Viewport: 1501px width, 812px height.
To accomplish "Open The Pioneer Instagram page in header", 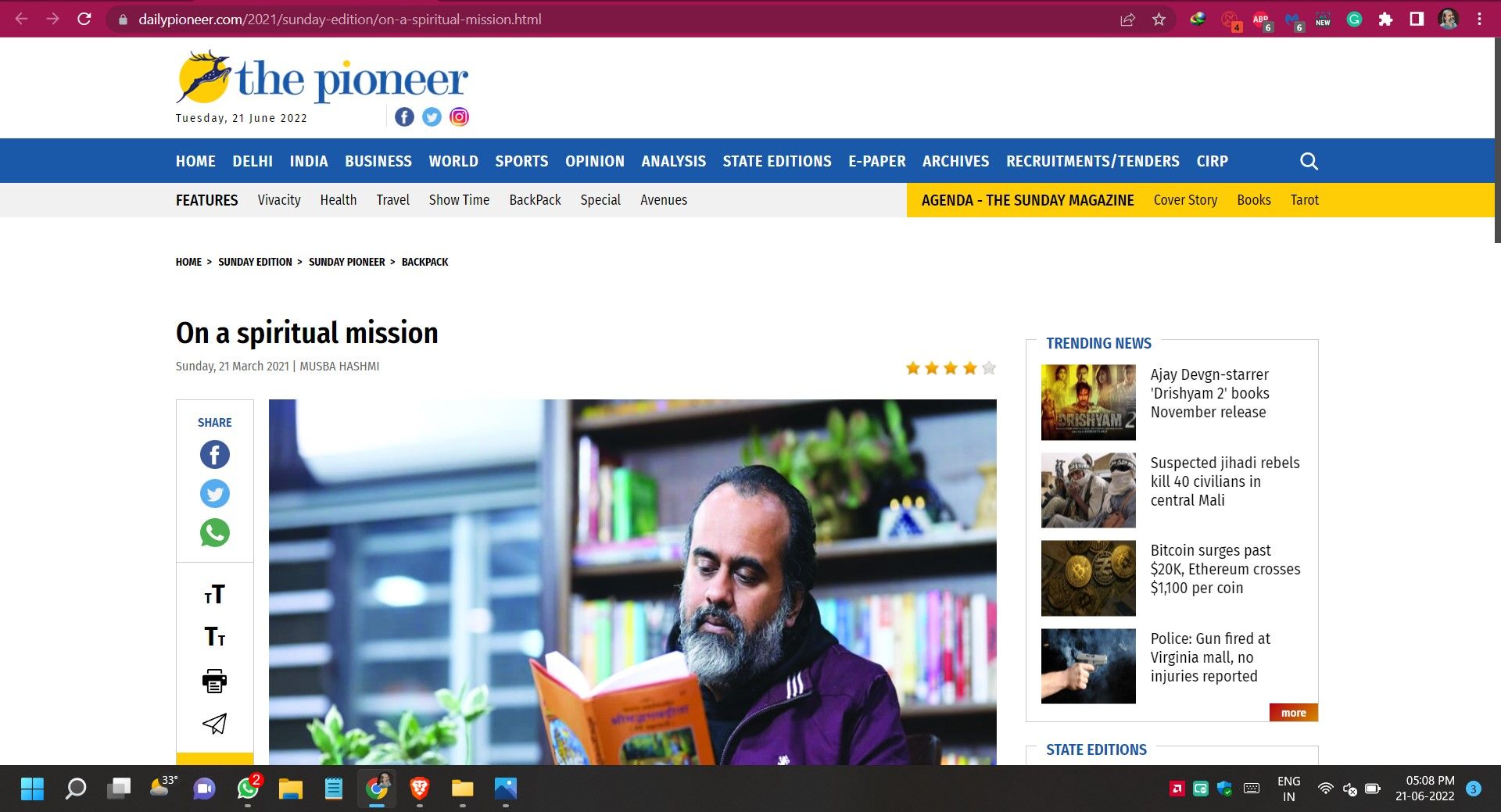I will click(460, 117).
